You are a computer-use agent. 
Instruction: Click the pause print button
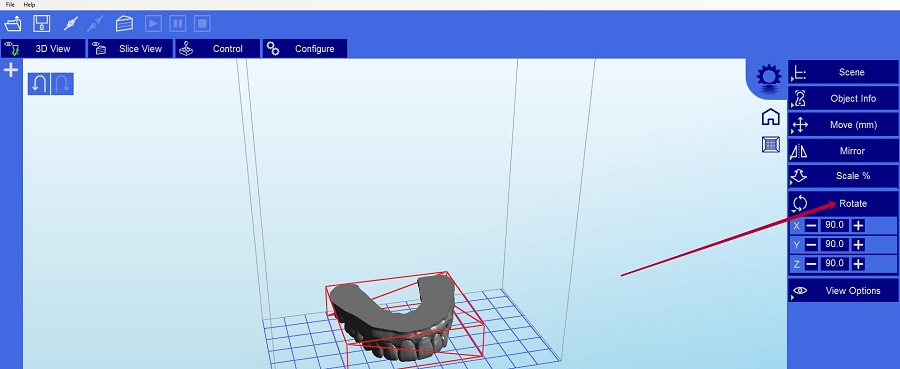178,24
